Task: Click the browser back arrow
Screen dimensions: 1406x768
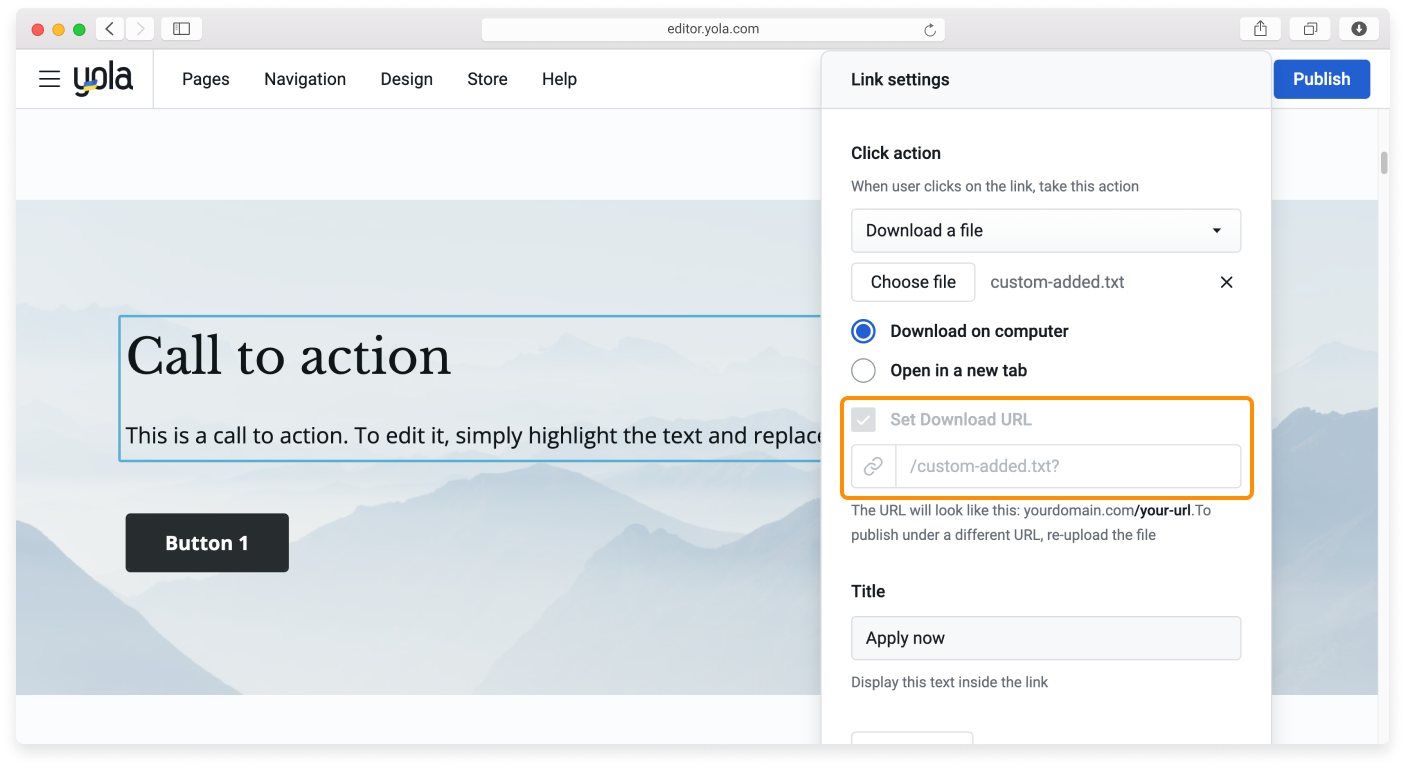Action: tap(110, 29)
